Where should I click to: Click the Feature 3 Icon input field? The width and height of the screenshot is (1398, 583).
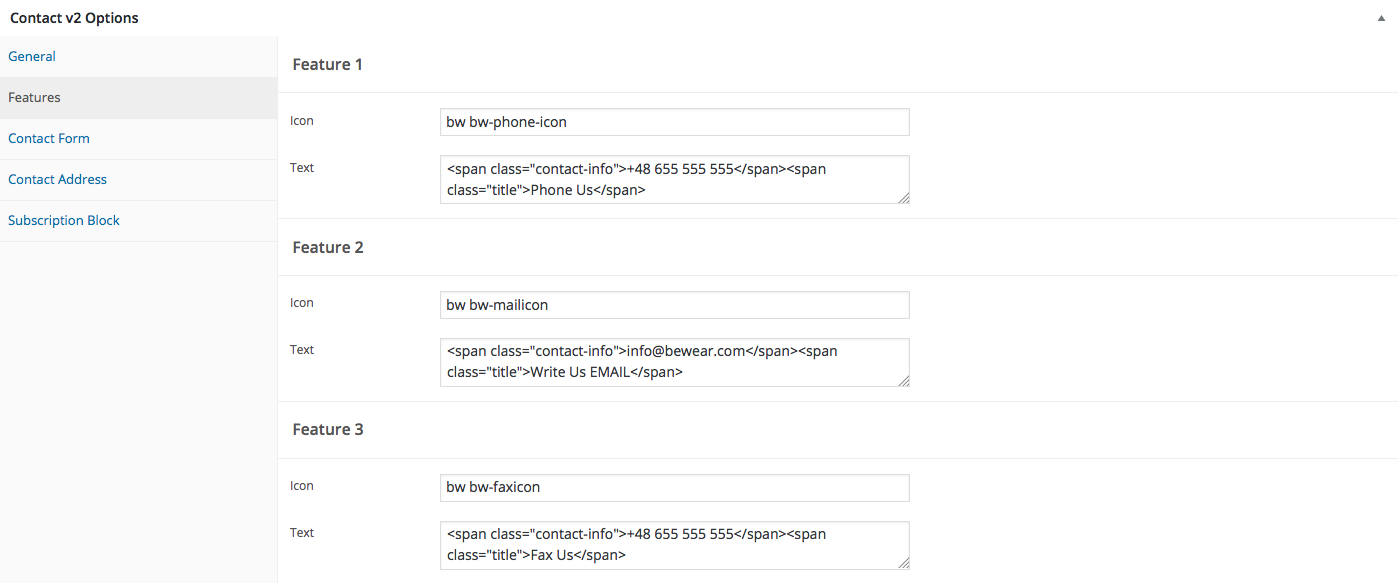675,487
